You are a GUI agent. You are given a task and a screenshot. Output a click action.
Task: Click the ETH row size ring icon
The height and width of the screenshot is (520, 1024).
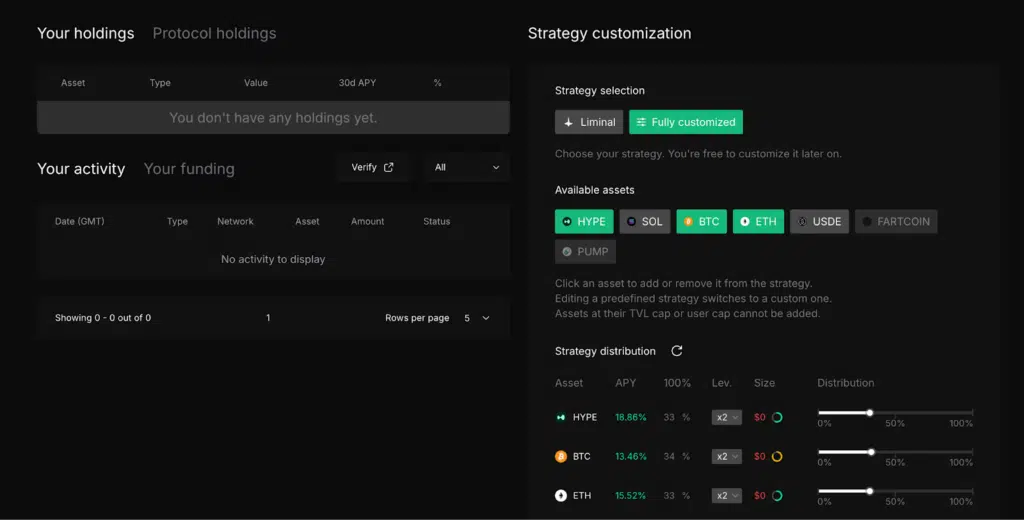[x=777, y=495]
